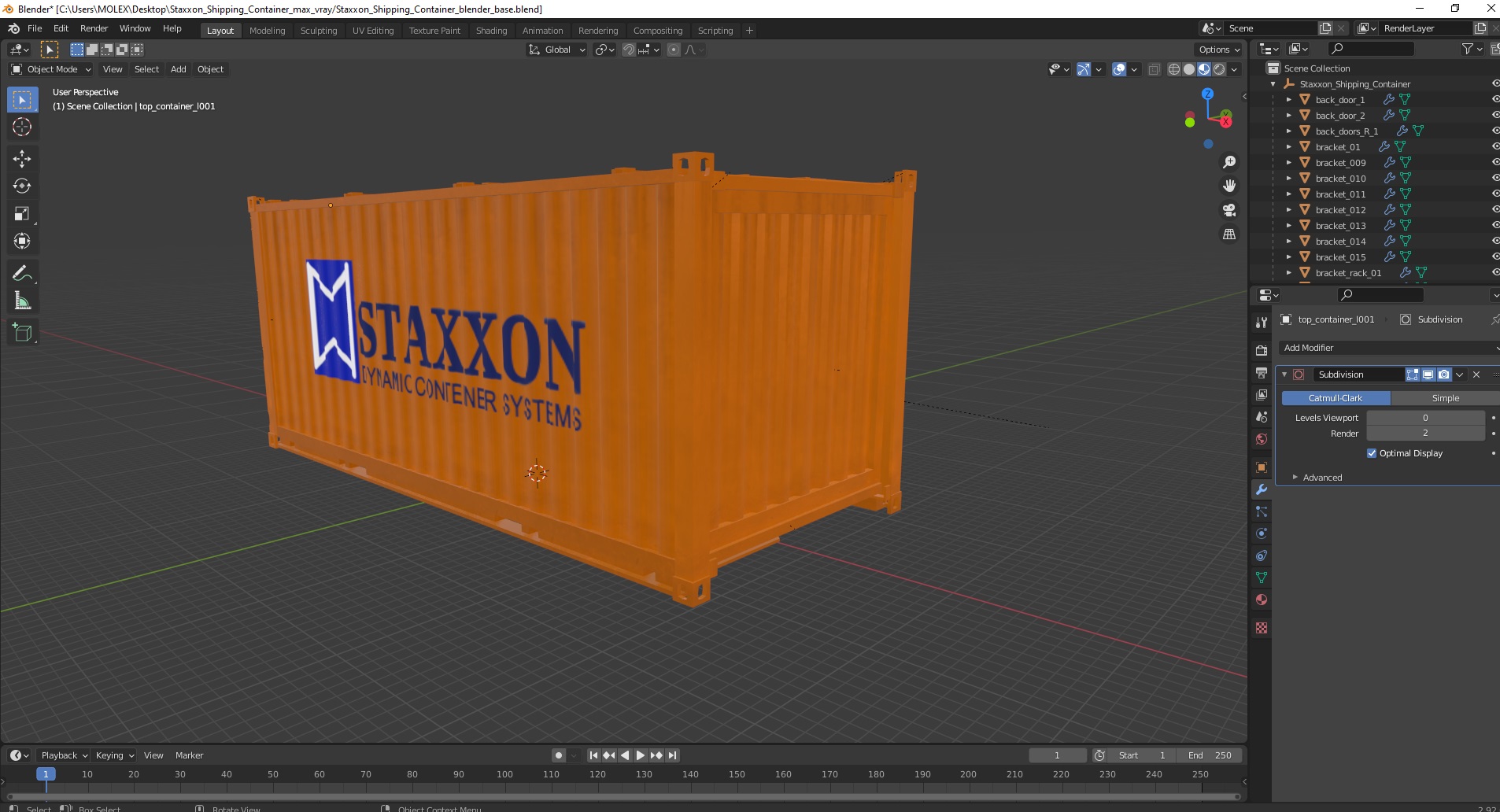Collapse the Subdivision modifier panel
This screenshot has height=812, width=1500.
tap(1284, 375)
